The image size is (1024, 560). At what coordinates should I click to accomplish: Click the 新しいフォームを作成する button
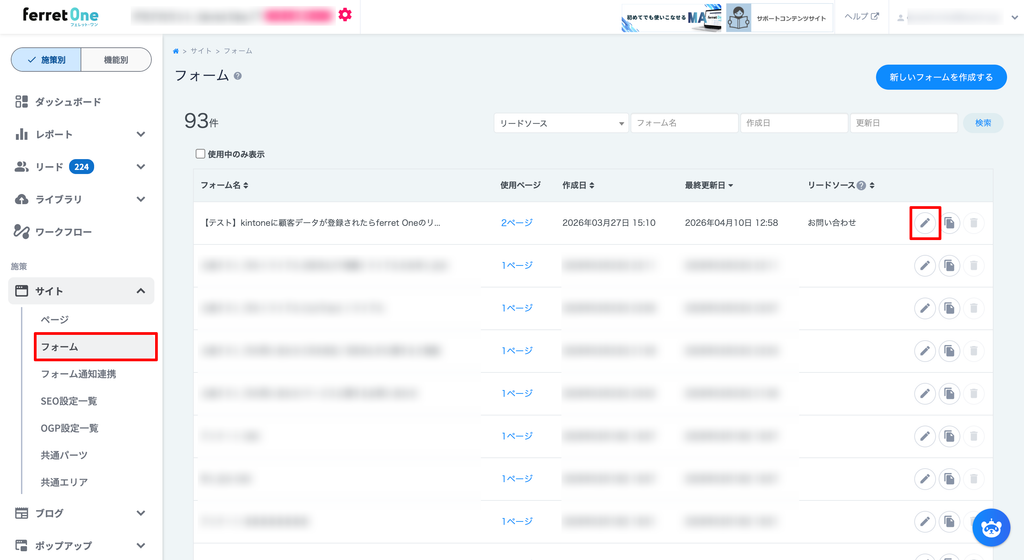pyautogui.click(x=941, y=77)
